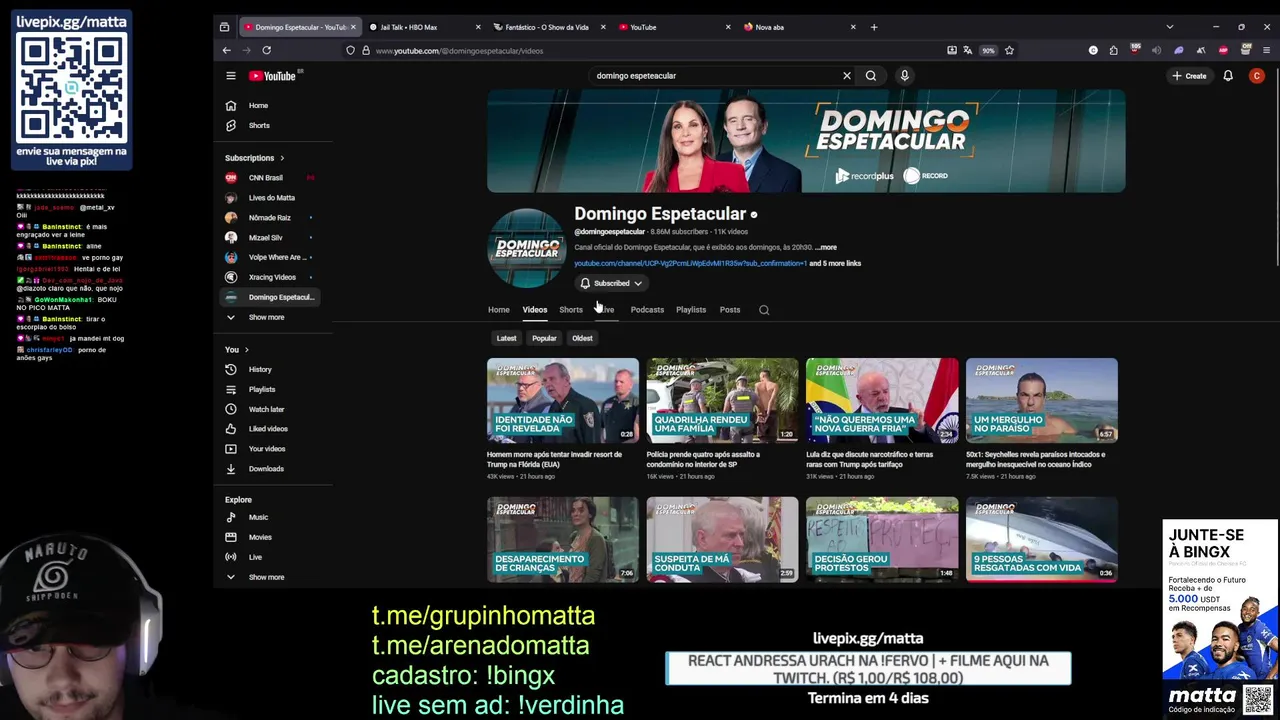Screen dimensions: 1280x720
Task: Open the Firefox application menu
Action: [1265, 50]
